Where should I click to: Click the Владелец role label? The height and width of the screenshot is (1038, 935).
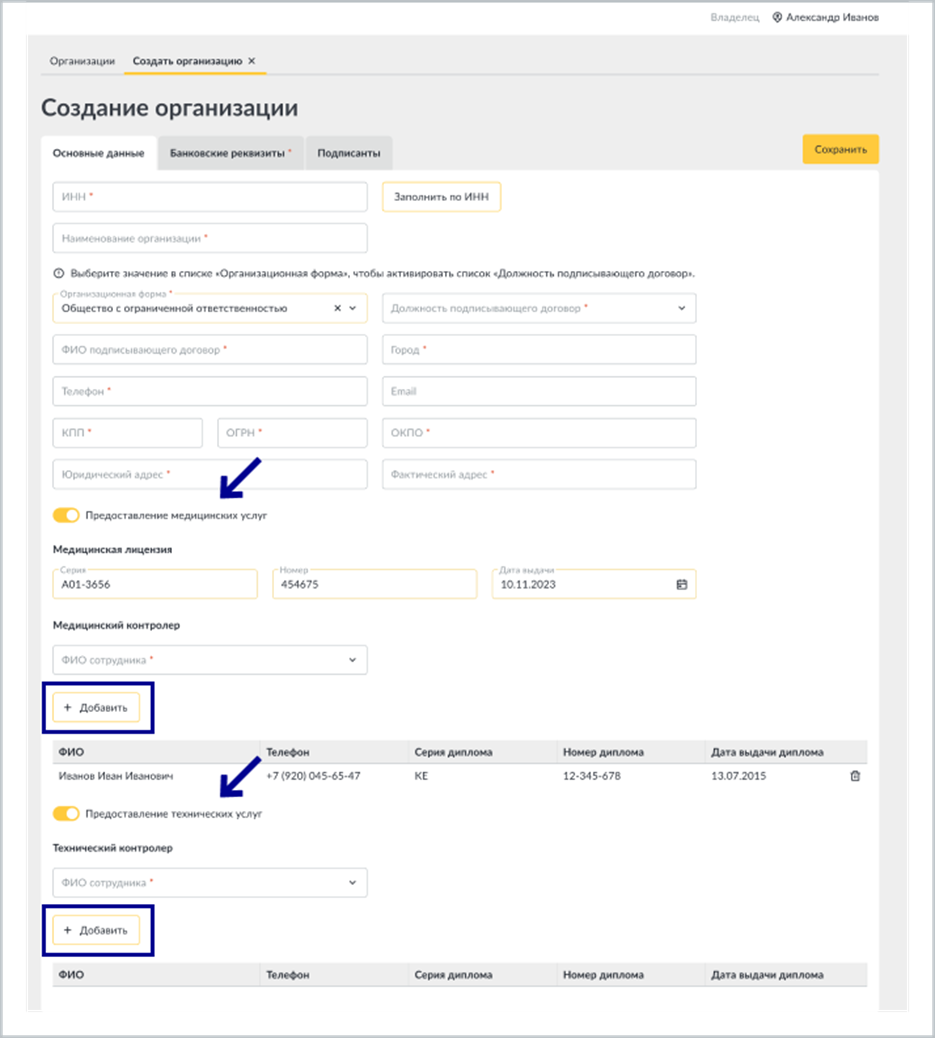734,17
